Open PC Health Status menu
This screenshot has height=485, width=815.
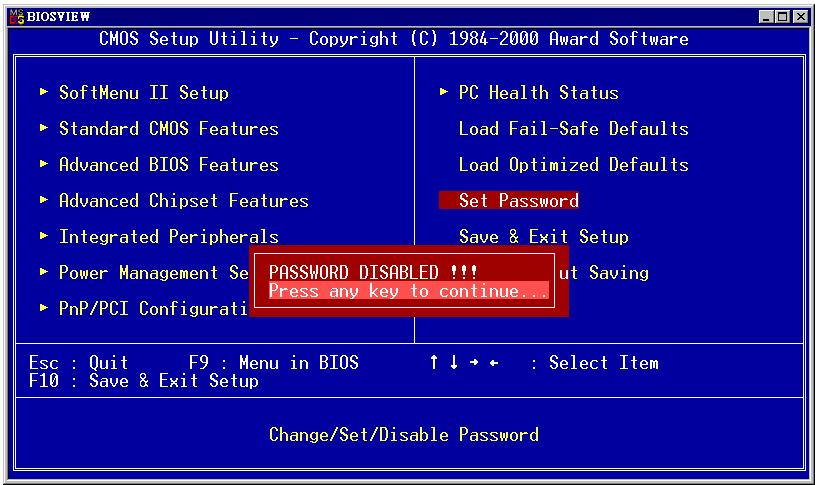pos(538,93)
